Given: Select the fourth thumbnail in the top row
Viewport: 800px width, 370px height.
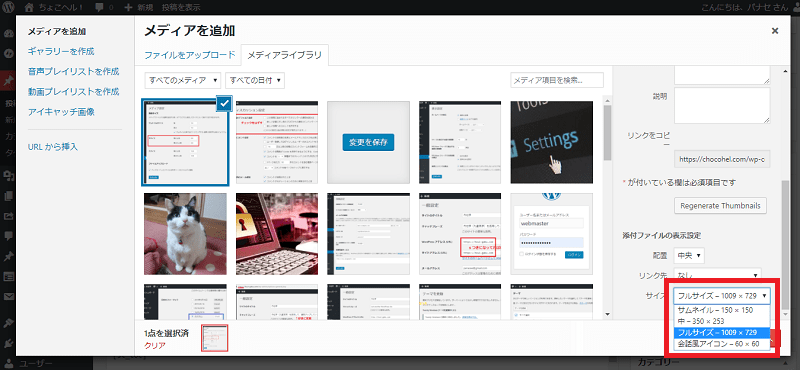Looking at the screenshot, I should pyautogui.click(x=460, y=142).
